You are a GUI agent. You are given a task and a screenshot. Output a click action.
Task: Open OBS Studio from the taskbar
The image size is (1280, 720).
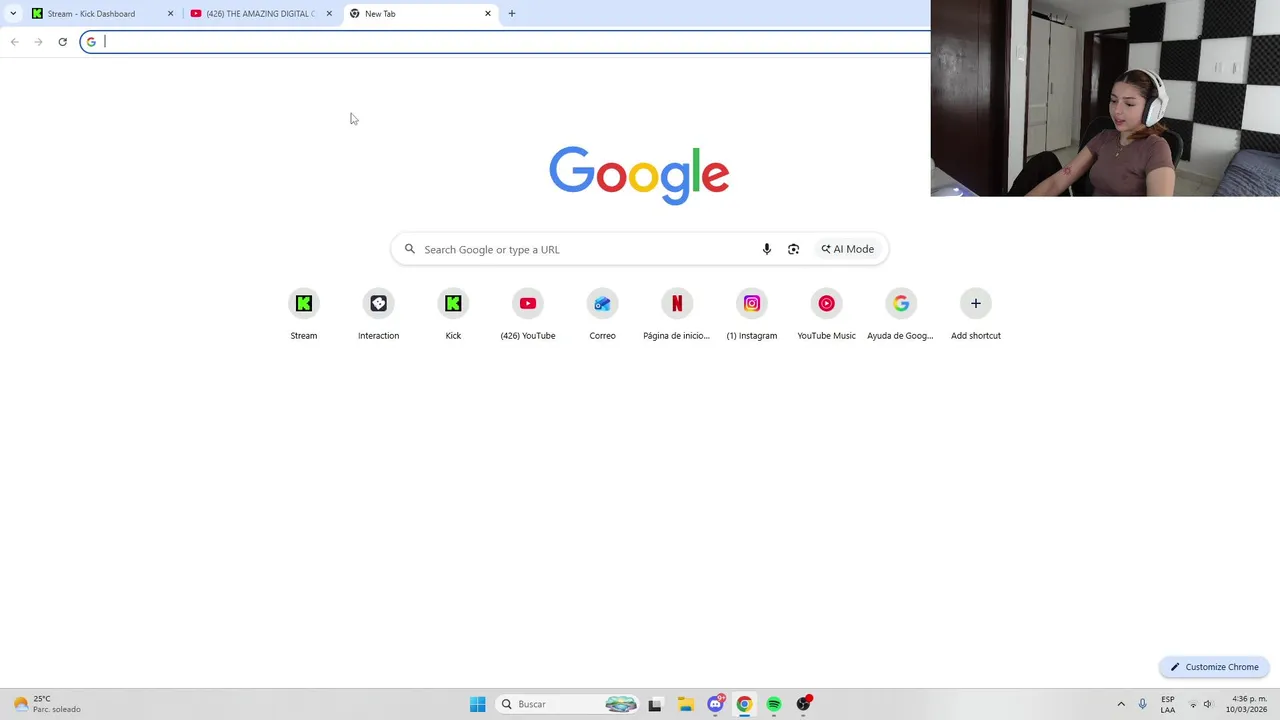click(803, 704)
